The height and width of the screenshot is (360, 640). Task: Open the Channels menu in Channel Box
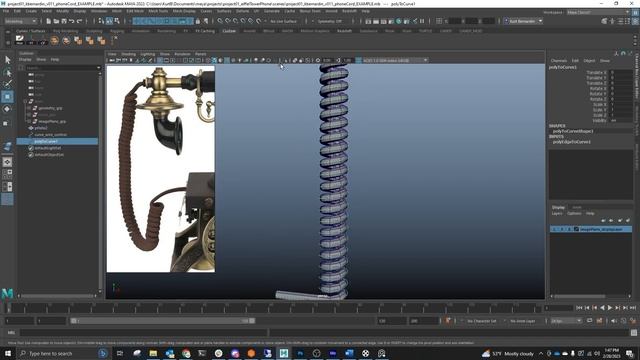tap(559, 60)
